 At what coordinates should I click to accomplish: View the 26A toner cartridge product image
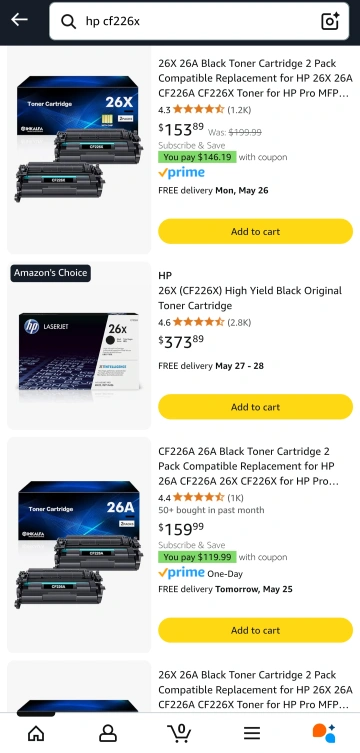click(x=79, y=544)
